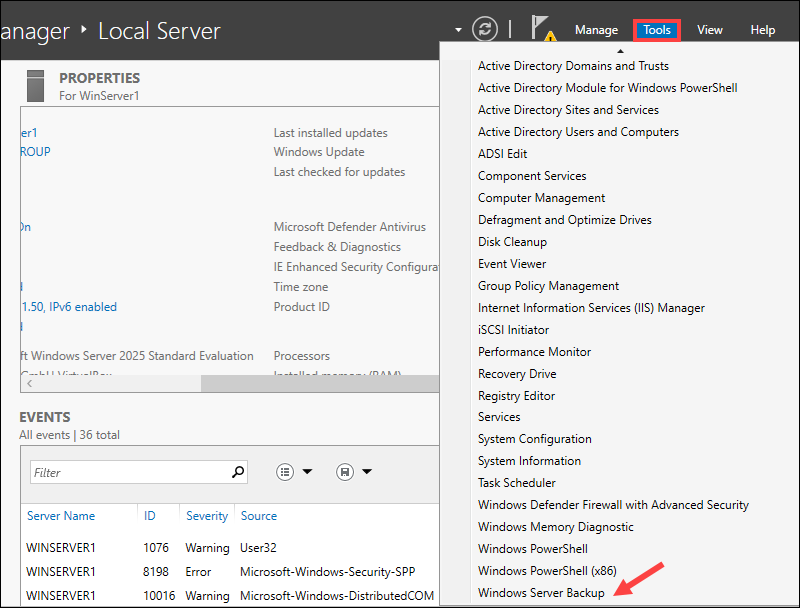
Task: Click the breadcrumb arrow before Local Server
Action: coord(84,30)
